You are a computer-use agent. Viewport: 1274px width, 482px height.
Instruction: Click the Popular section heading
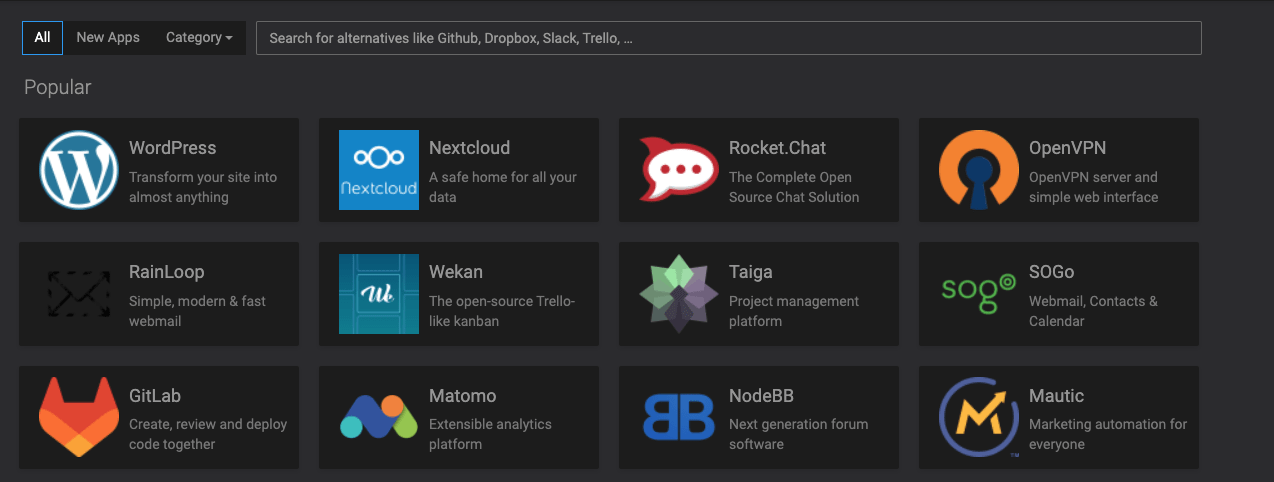57,88
